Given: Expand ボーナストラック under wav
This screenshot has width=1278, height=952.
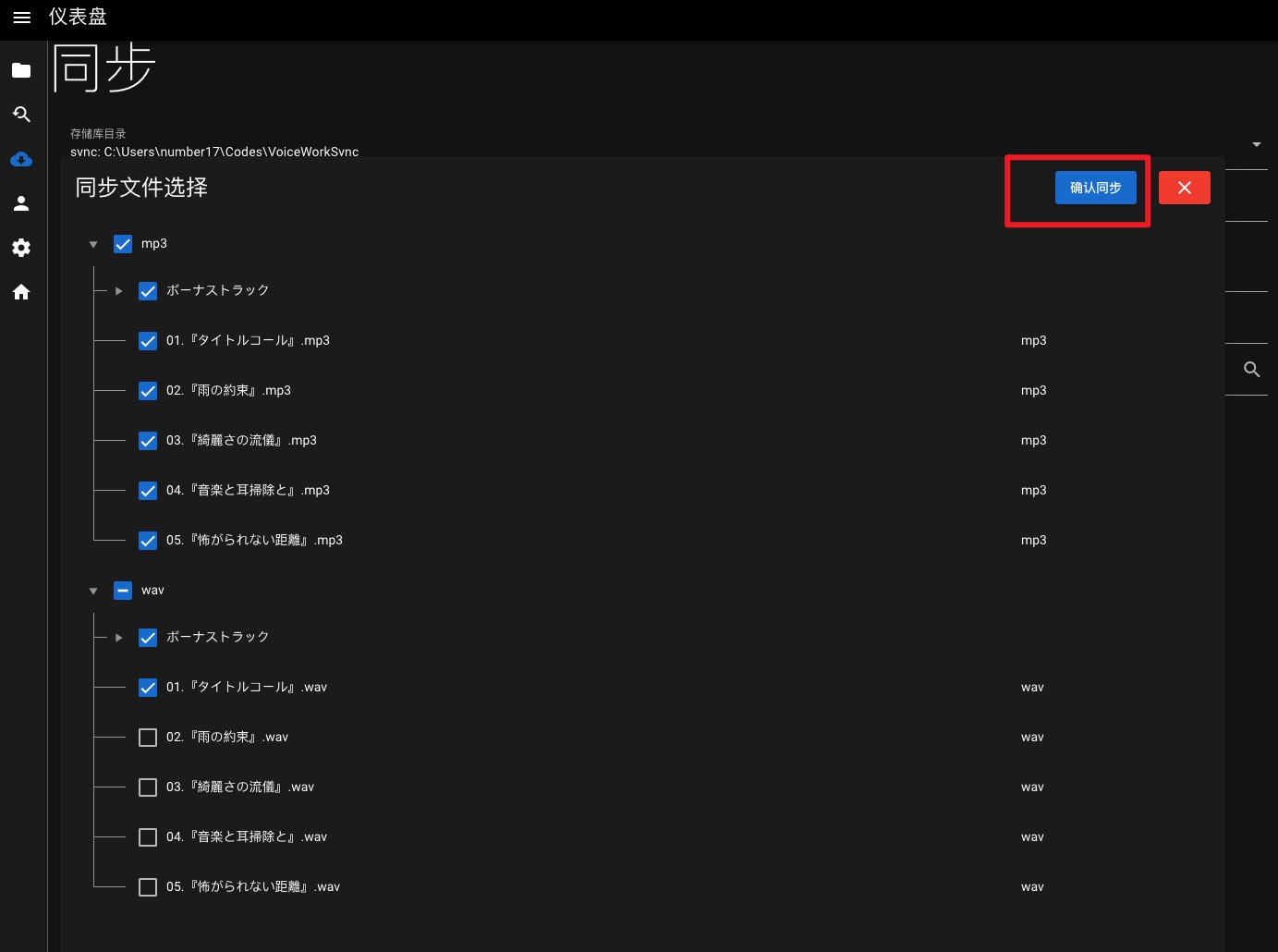Looking at the screenshot, I should point(118,638).
